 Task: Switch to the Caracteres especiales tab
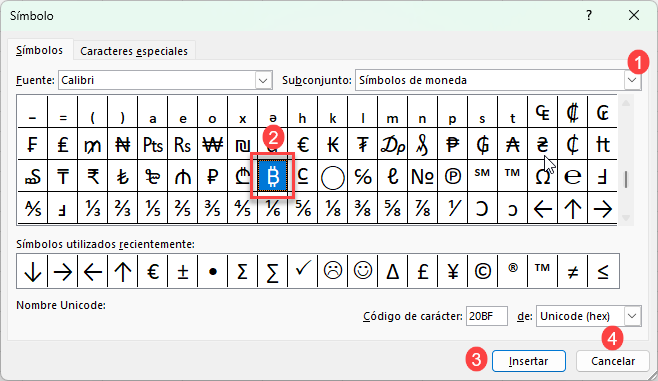click(134, 51)
